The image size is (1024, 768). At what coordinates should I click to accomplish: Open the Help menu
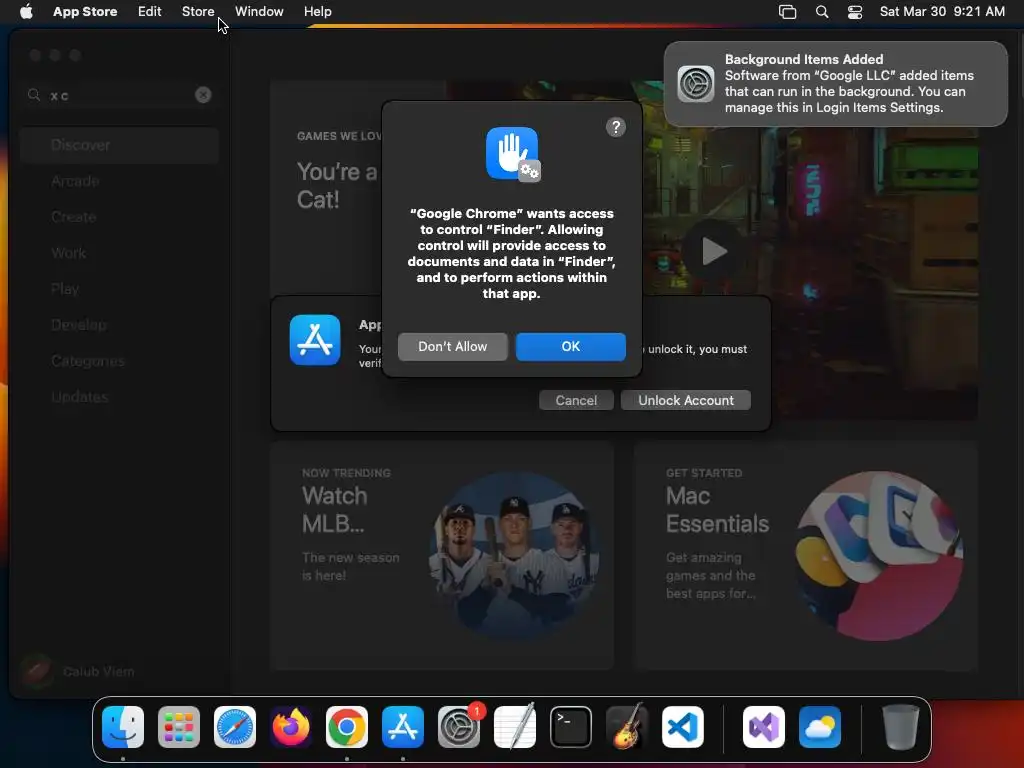click(x=317, y=11)
